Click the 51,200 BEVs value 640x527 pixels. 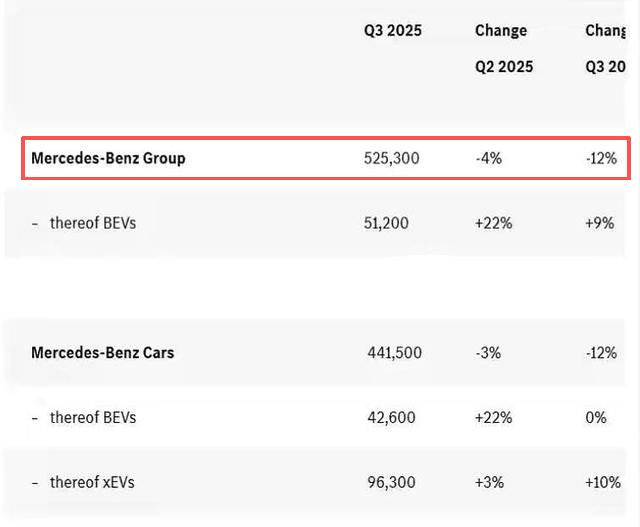point(386,223)
